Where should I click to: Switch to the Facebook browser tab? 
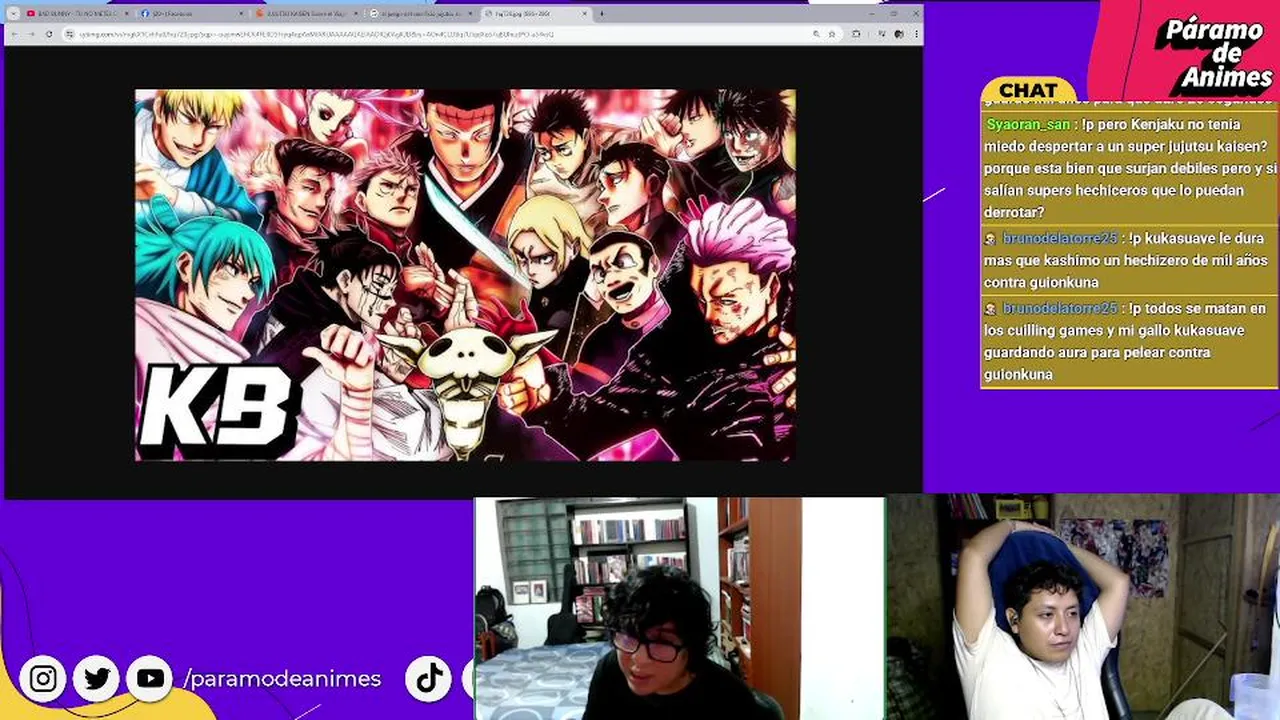pos(193,14)
